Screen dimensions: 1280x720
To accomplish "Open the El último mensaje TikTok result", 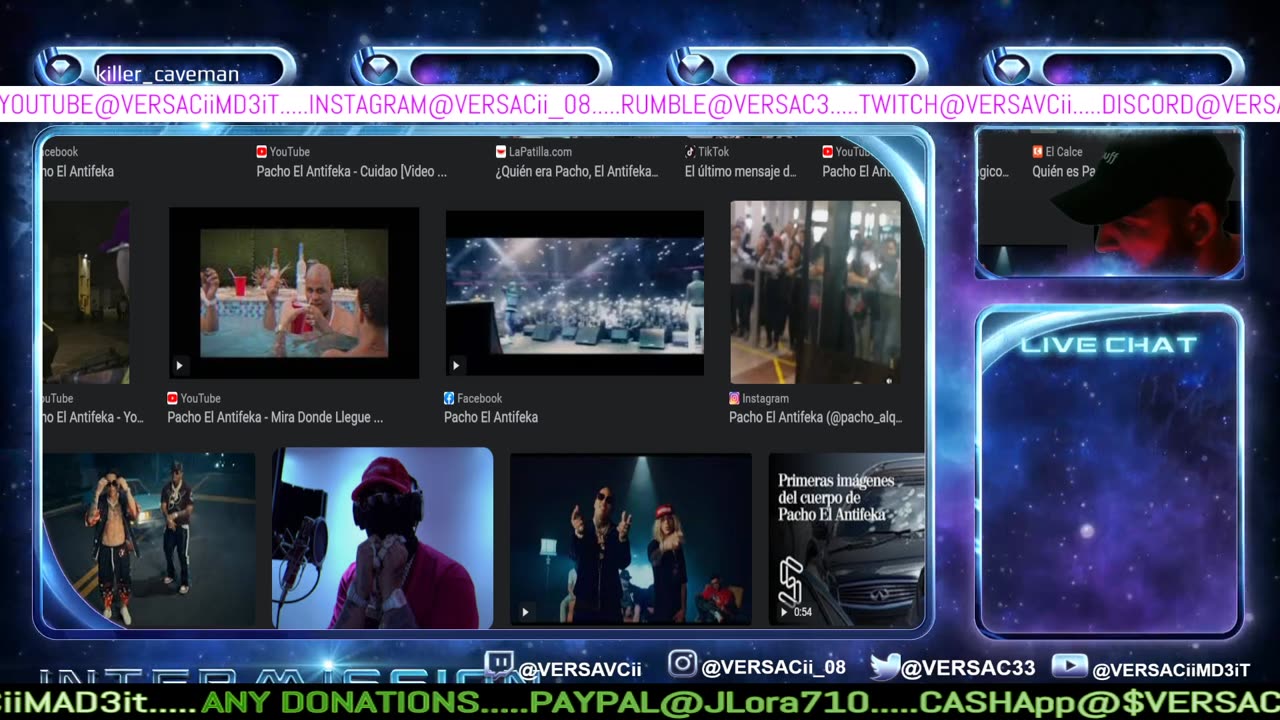I will pyautogui.click(x=741, y=171).
